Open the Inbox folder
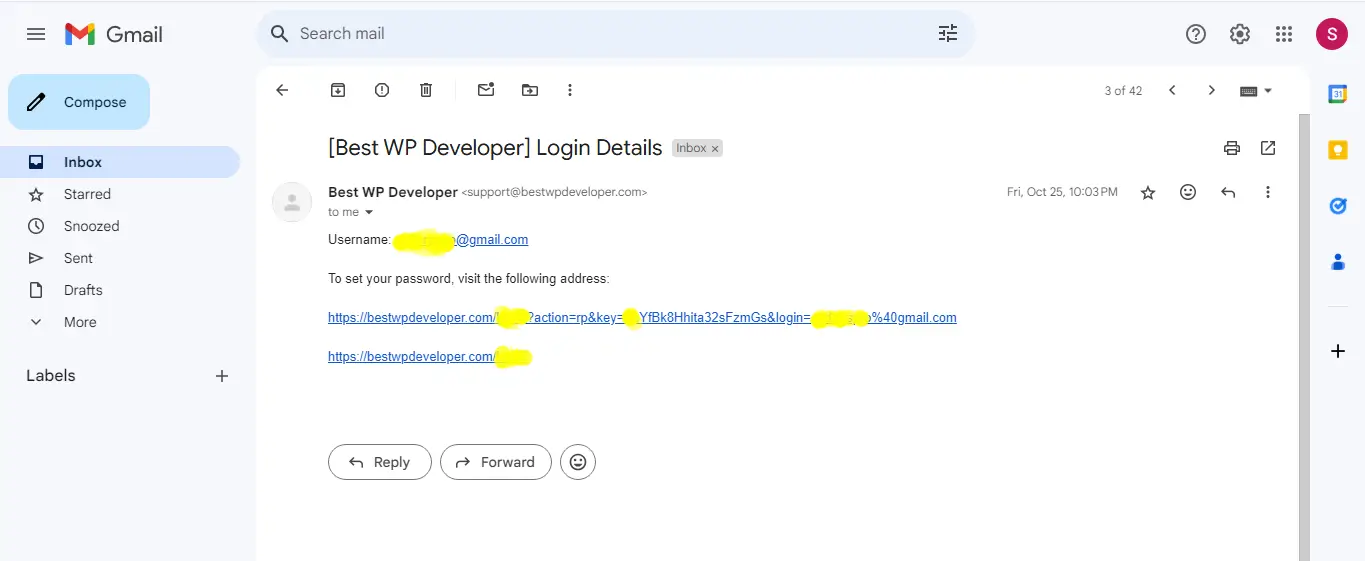Screen dimensions: 1365x561 coord(120,162)
